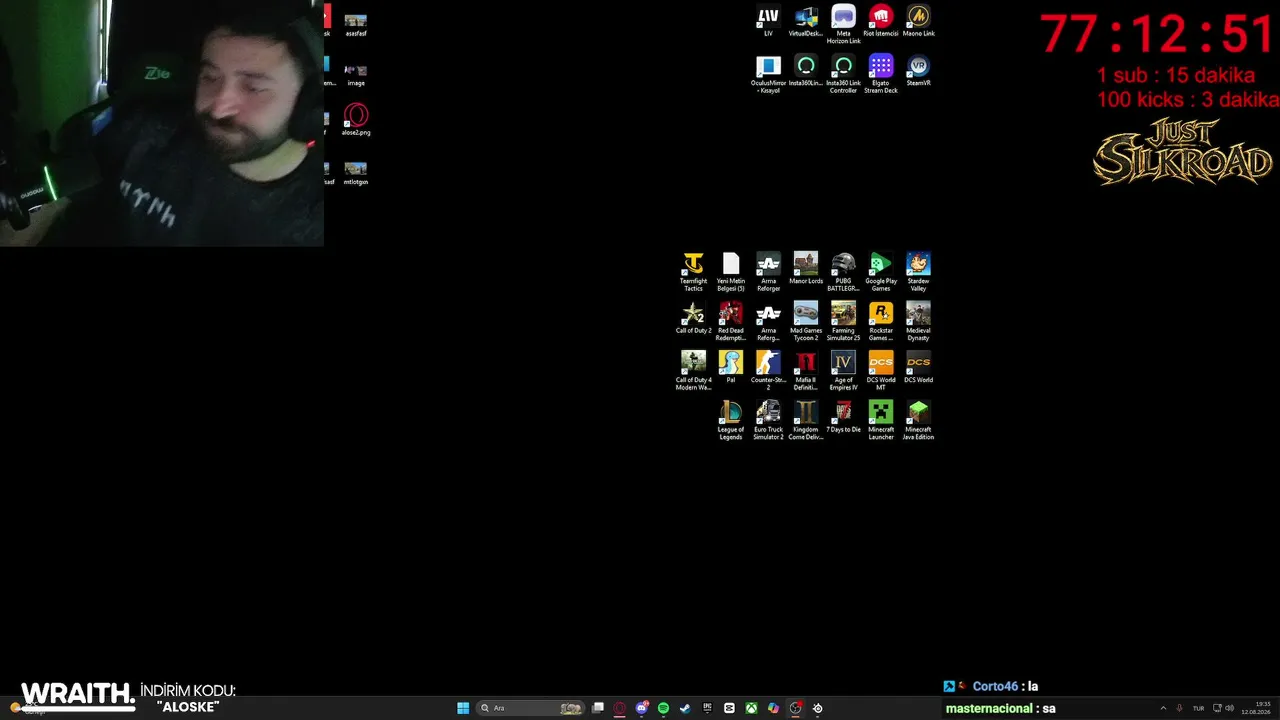The height and width of the screenshot is (720, 1280).
Task: Select the Medieval Dynasty icon
Action: [918, 322]
